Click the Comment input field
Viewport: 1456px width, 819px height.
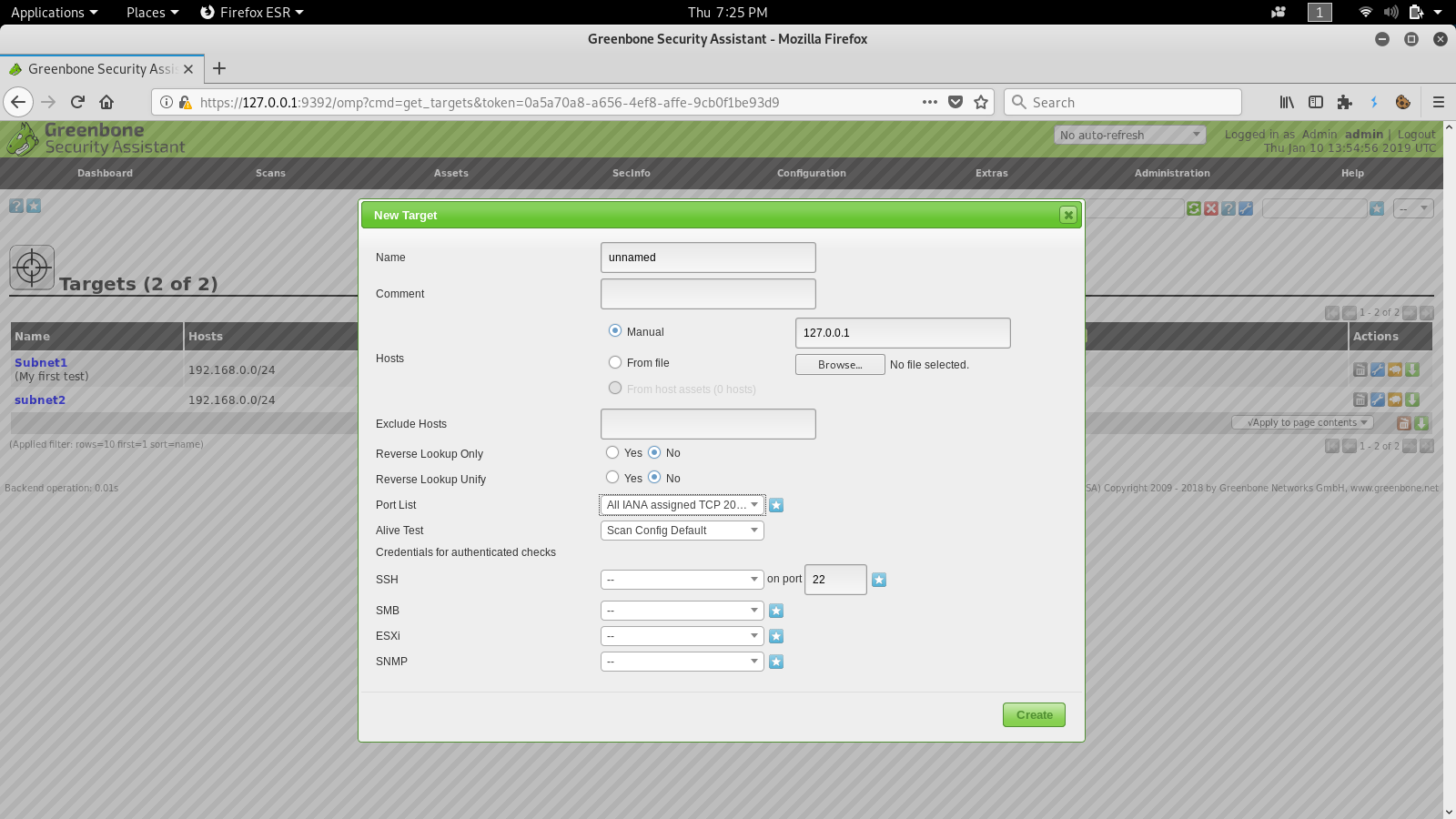pyautogui.click(x=708, y=294)
